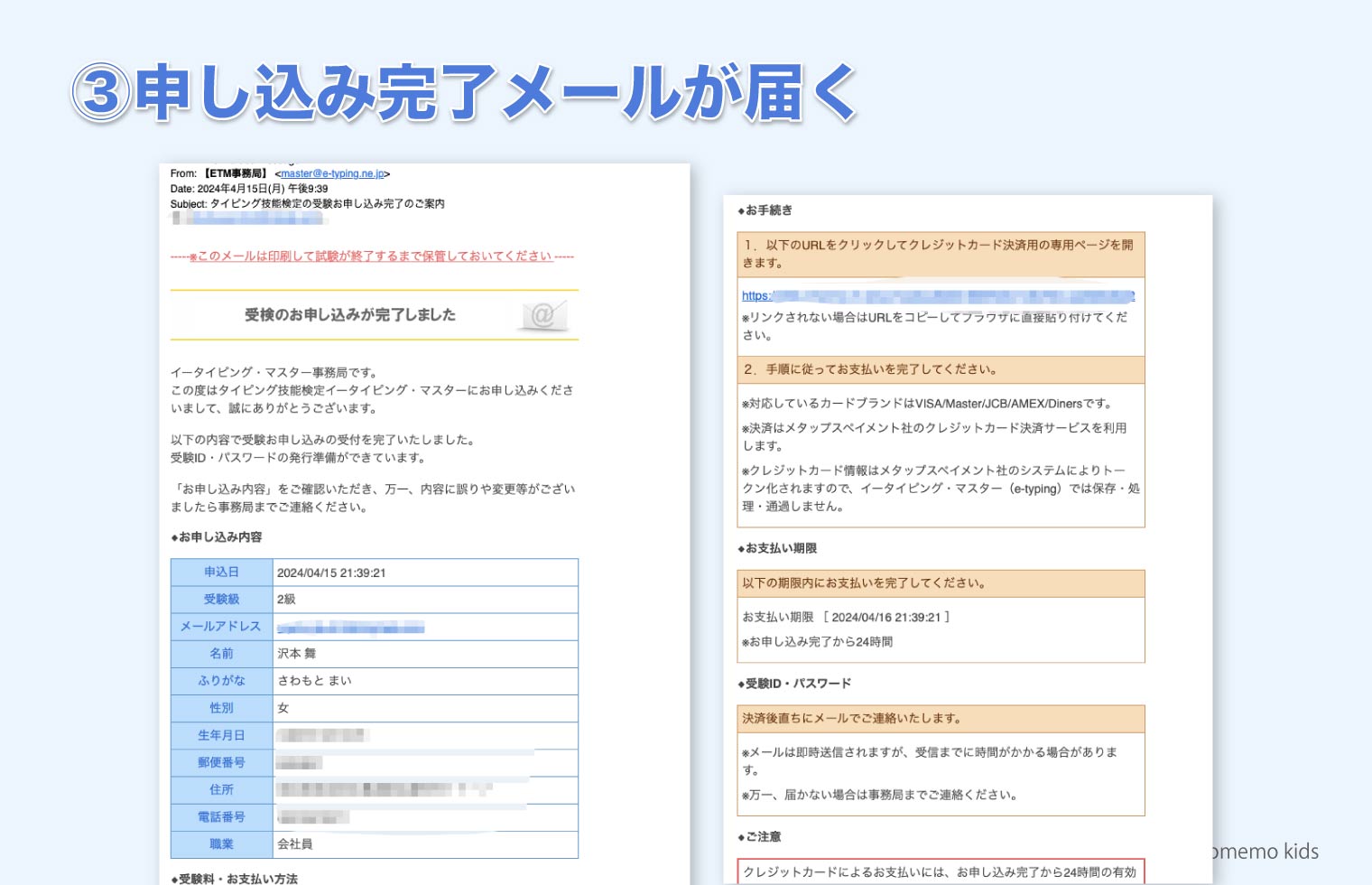Click the 生年月日 label cell
Viewport: 1372px width, 885px height.
point(222,735)
